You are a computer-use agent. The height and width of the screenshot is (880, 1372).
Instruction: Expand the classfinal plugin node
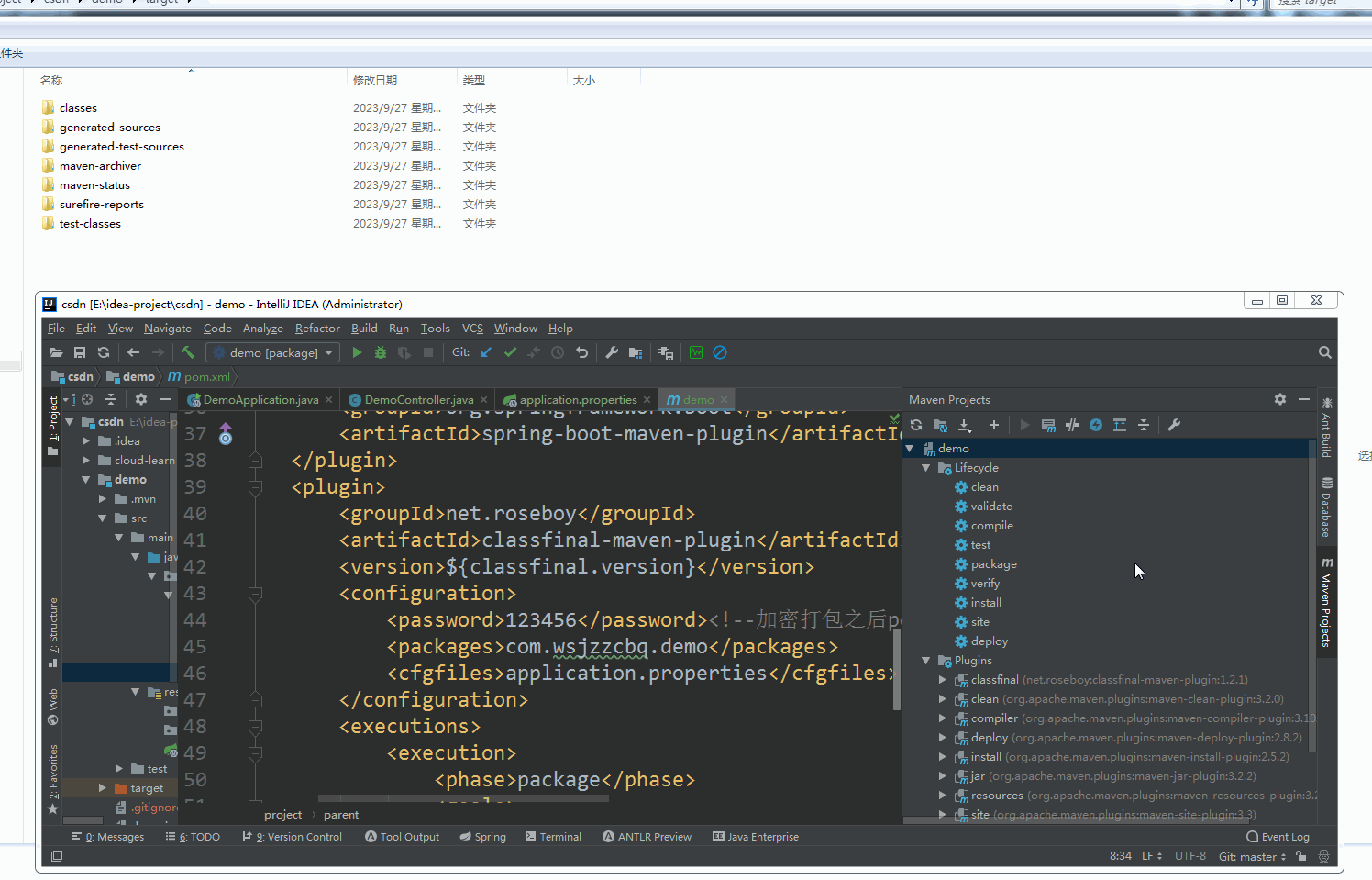point(943,680)
